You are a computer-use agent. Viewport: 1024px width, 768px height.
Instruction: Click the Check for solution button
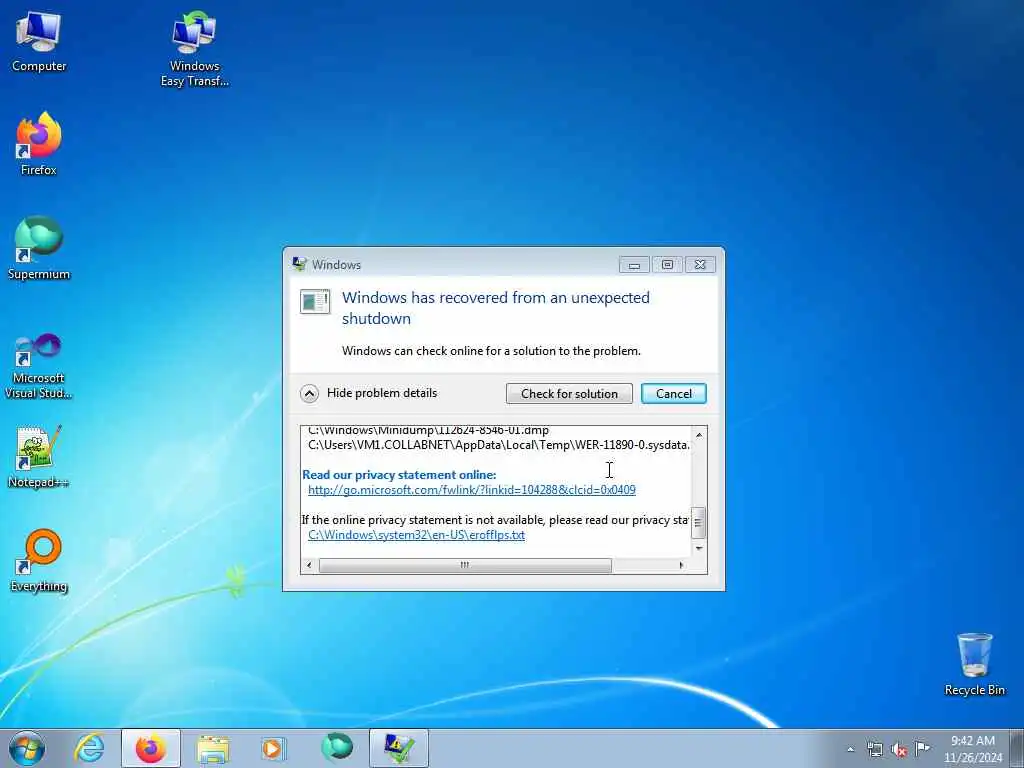coord(569,394)
